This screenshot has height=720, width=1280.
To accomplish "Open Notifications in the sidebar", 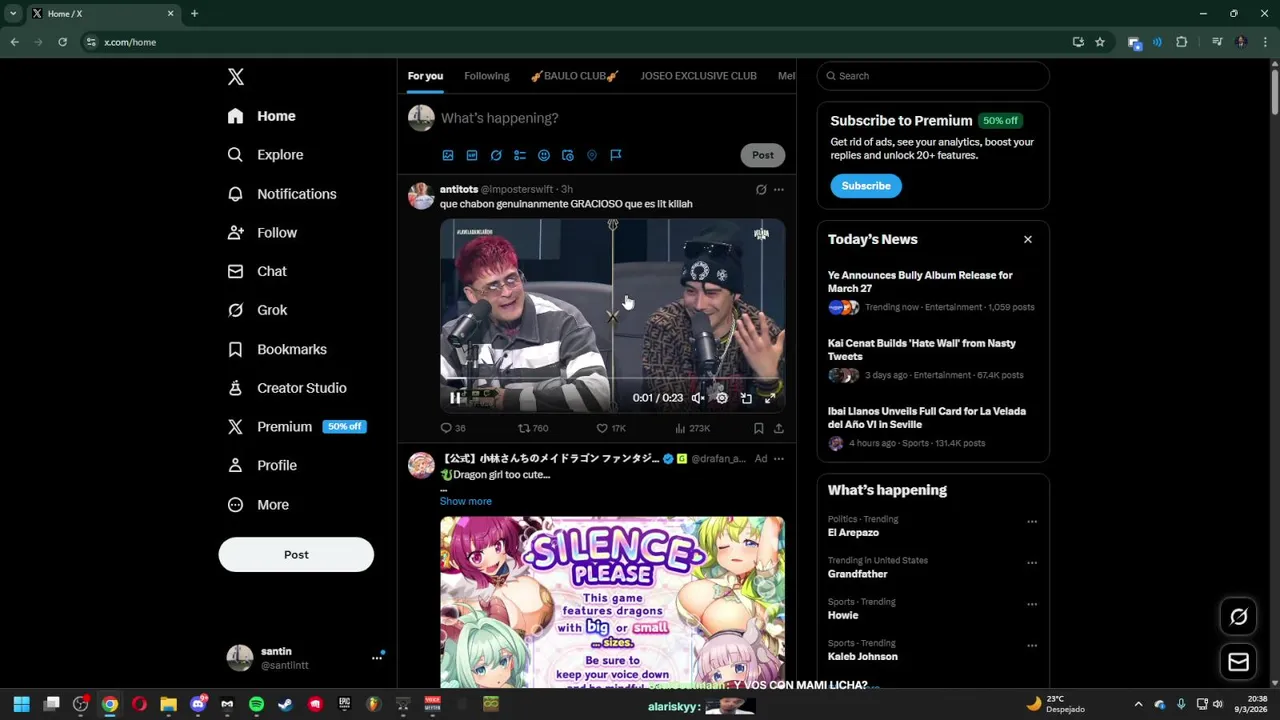I will point(282,194).
